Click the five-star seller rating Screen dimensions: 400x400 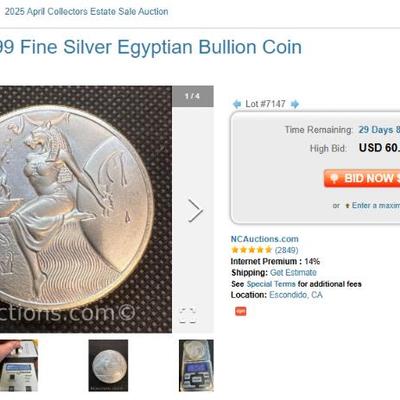click(252, 250)
